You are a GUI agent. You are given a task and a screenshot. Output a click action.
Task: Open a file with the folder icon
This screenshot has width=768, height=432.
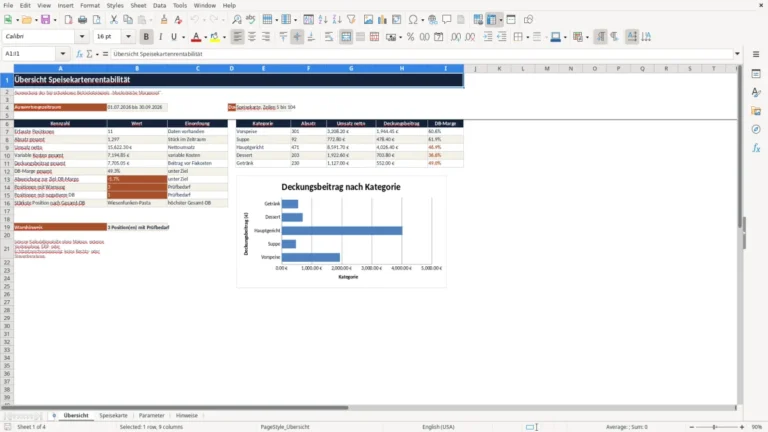coord(26,20)
